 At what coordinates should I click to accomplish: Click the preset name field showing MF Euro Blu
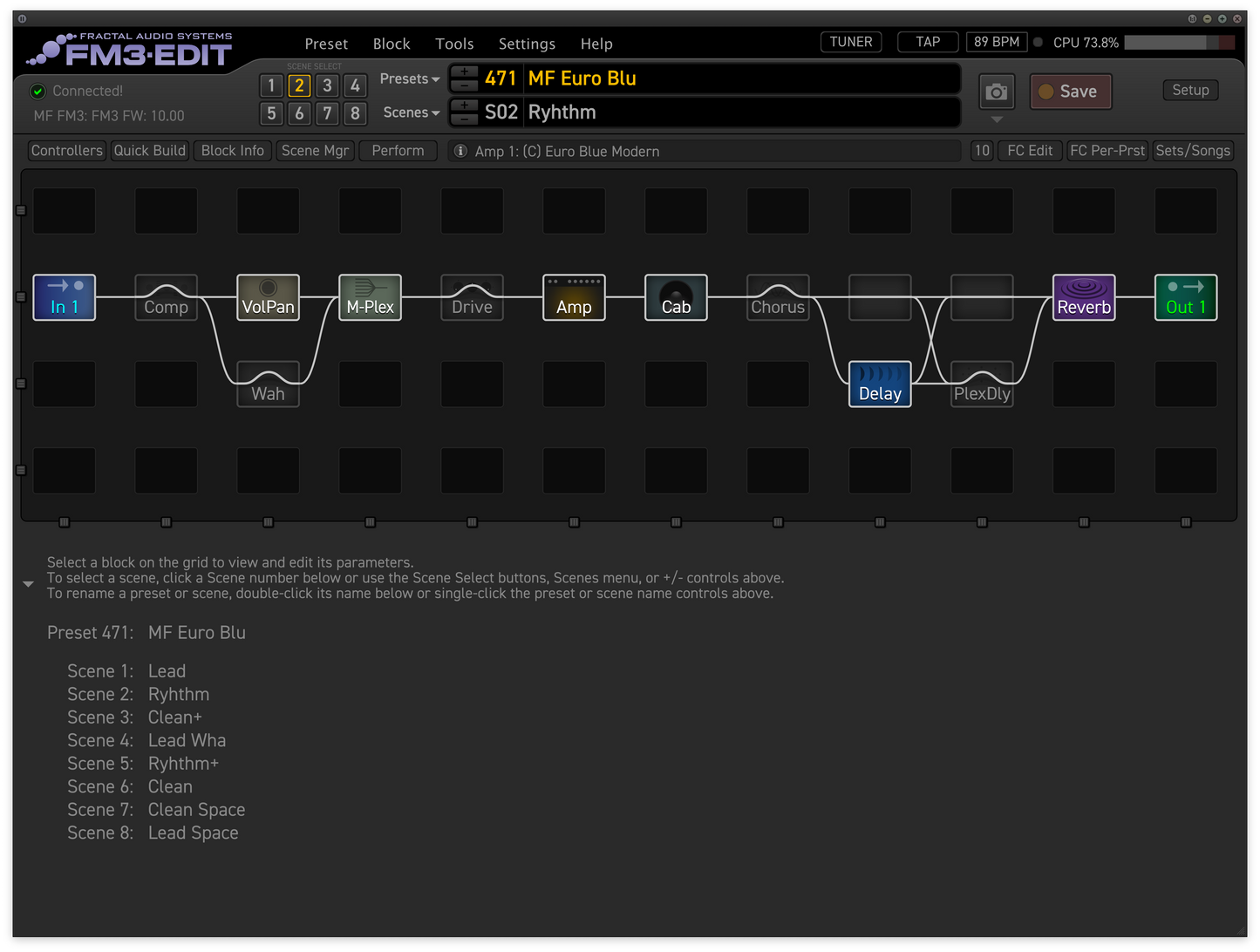coord(741,78)
